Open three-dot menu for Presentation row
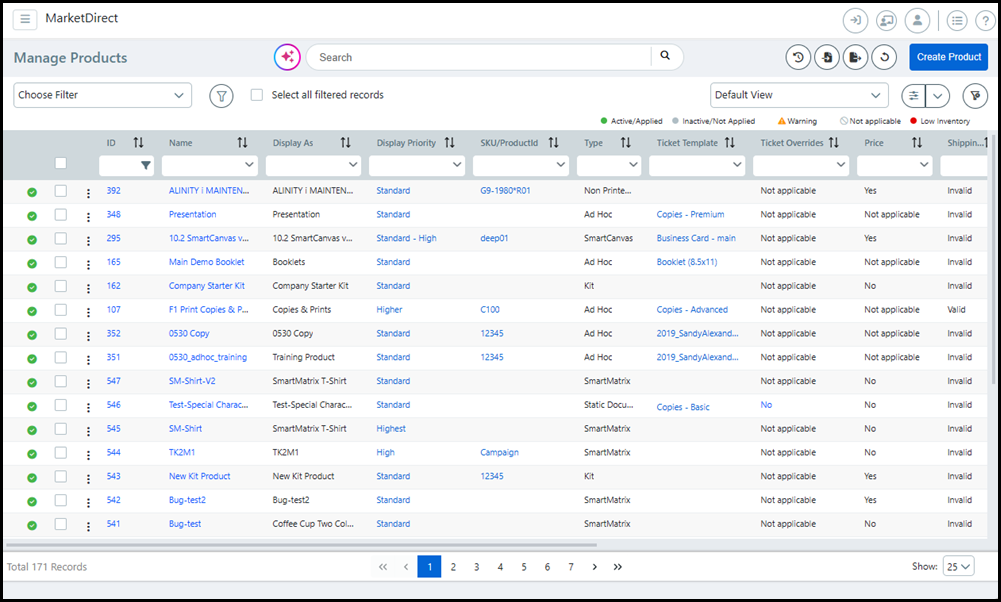 click(88, 215)
